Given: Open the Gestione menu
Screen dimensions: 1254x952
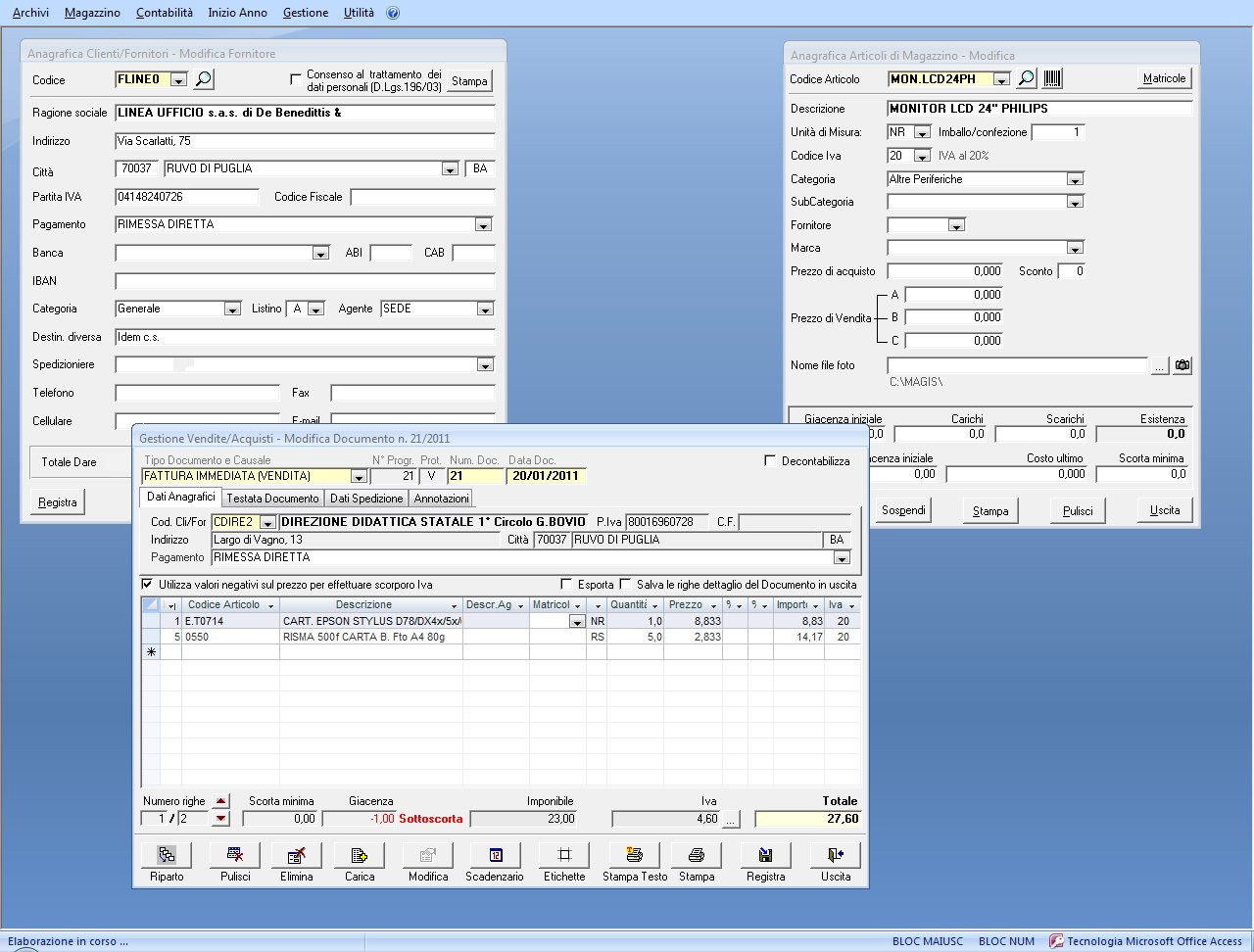Looking at the screenshot, I should click(306, 13).
